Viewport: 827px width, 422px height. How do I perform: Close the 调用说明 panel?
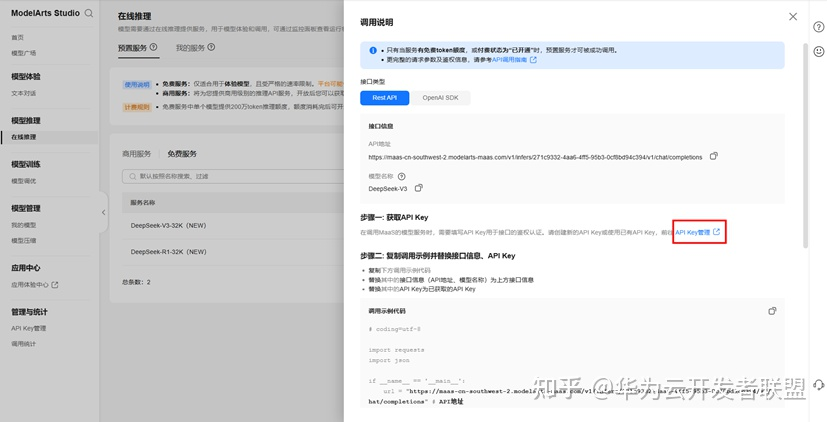(x=793, y=17)
